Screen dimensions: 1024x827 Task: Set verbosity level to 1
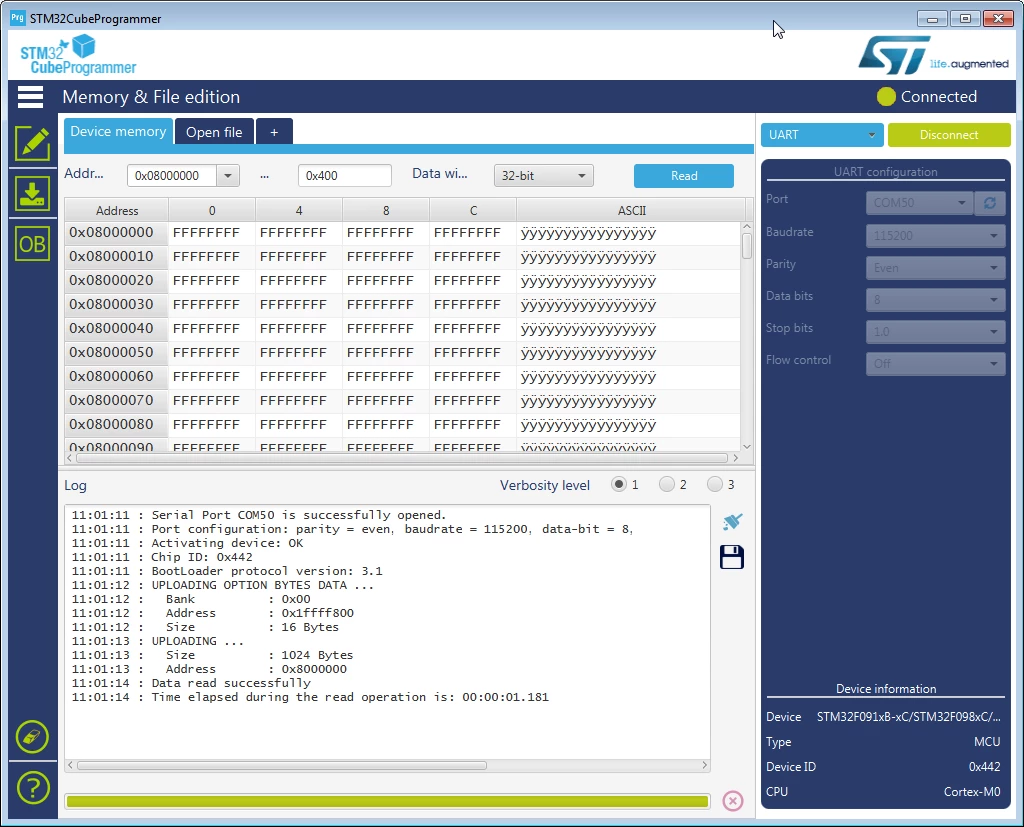click(618, 485)
